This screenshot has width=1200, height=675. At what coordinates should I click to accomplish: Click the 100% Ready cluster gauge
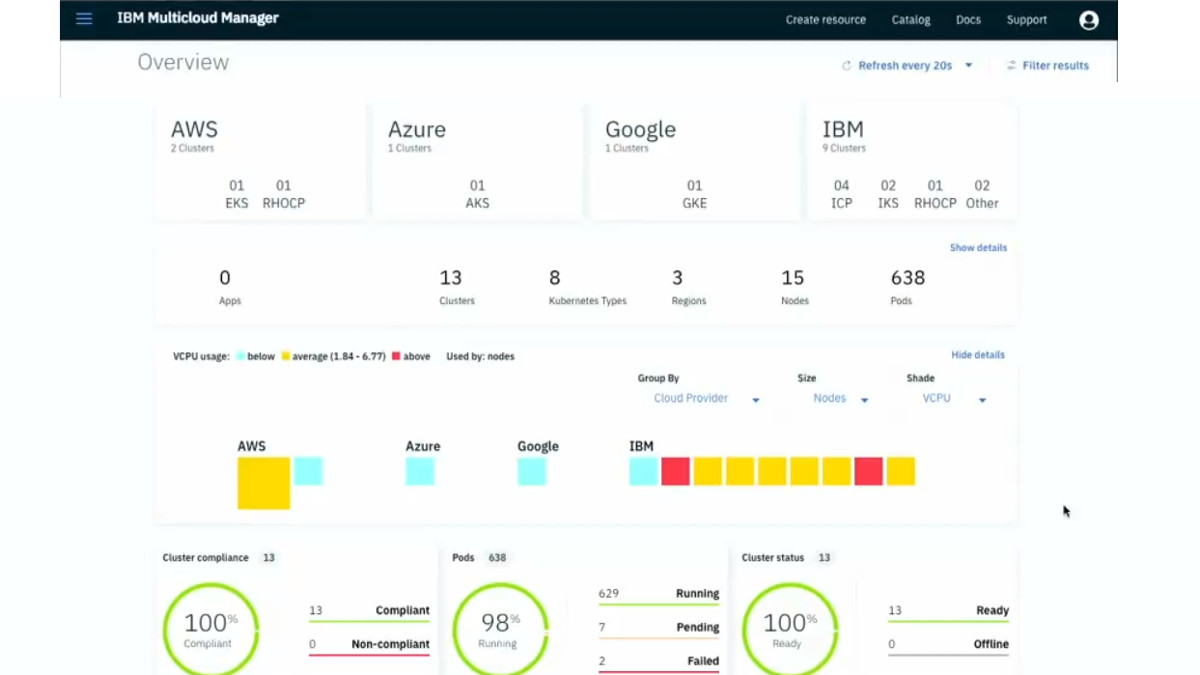(x=789, y=629)
